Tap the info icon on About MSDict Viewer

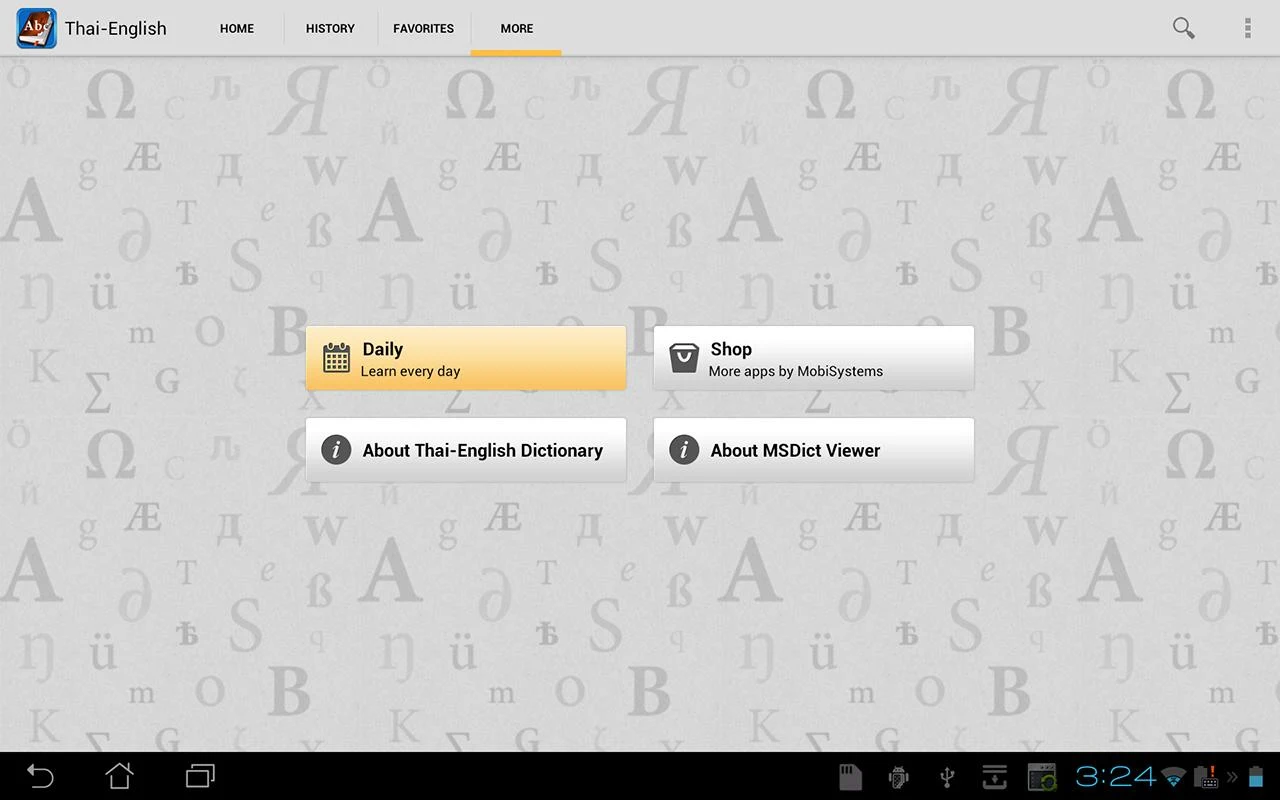[x=683, y=450]
